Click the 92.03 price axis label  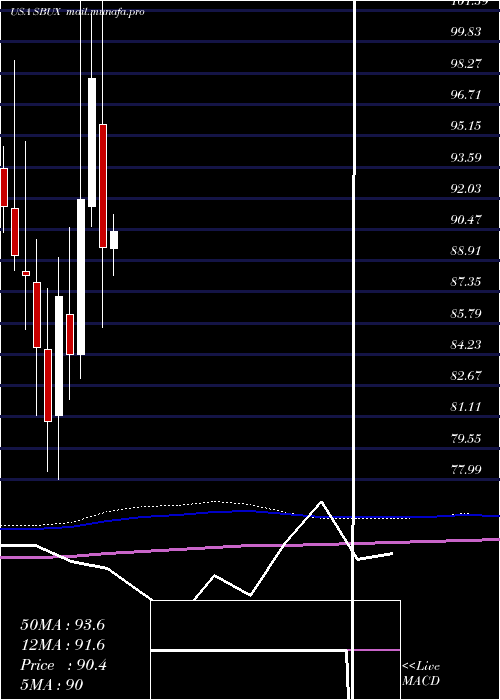point(467,188)
